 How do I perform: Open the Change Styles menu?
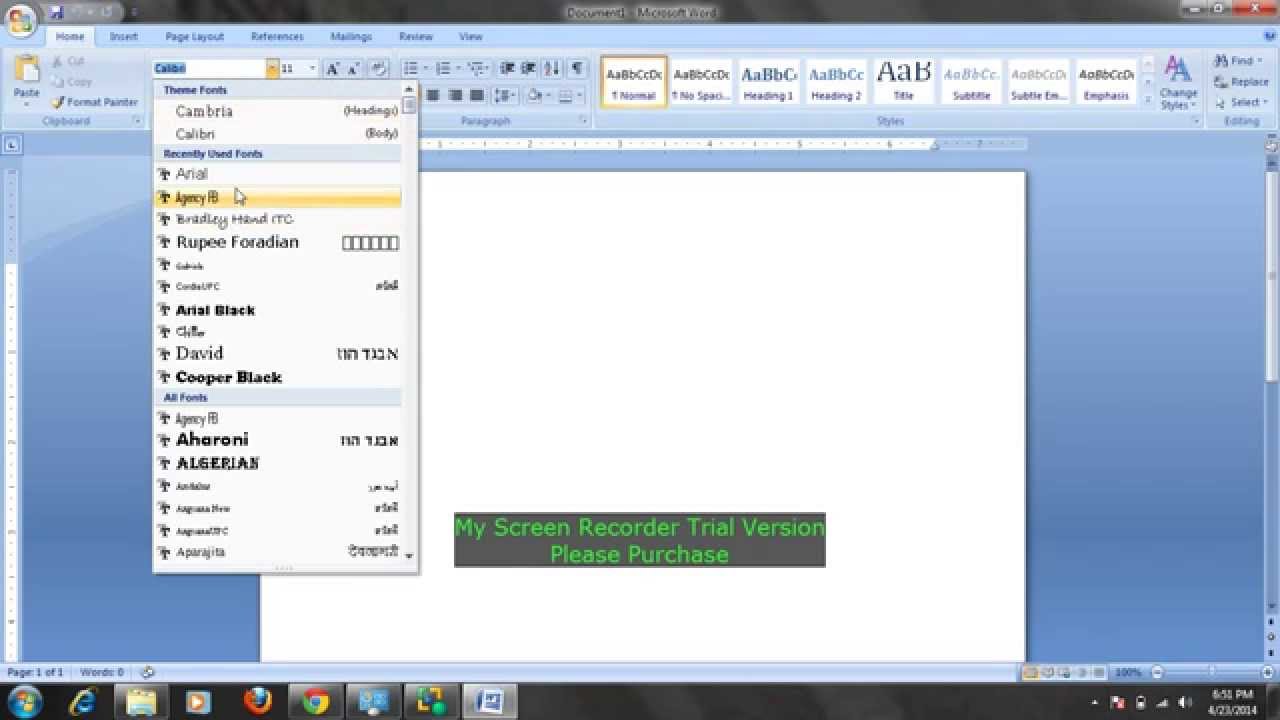1178,84
